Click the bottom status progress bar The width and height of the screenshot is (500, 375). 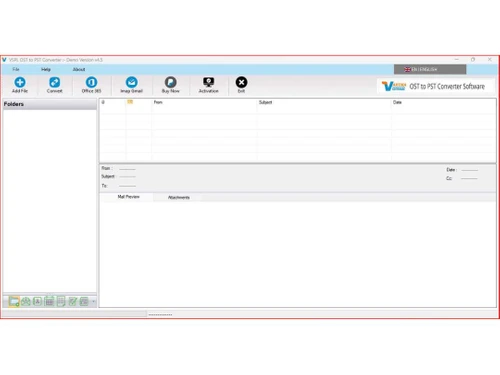74,314
